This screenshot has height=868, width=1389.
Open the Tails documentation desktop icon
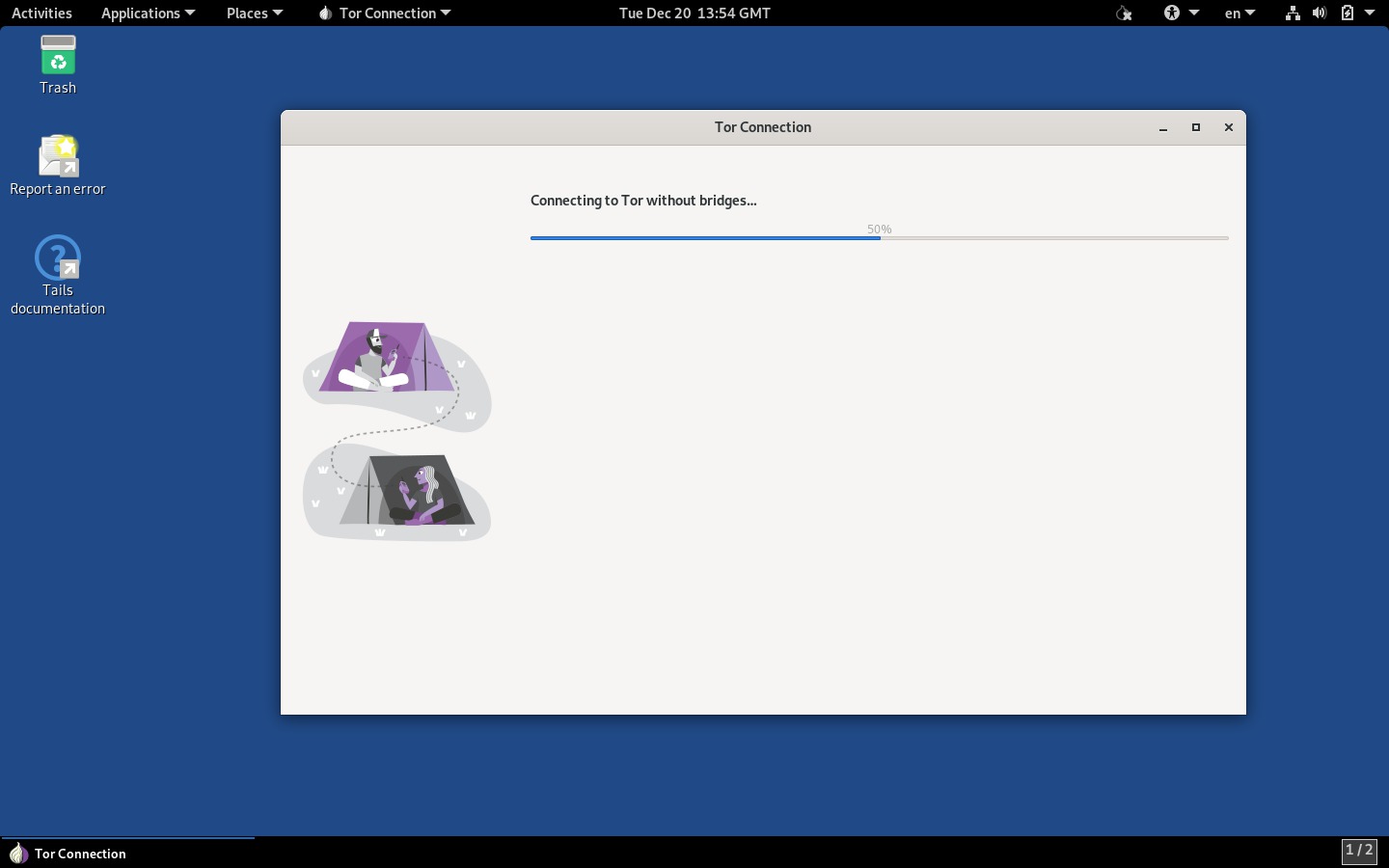coord(58,276)
